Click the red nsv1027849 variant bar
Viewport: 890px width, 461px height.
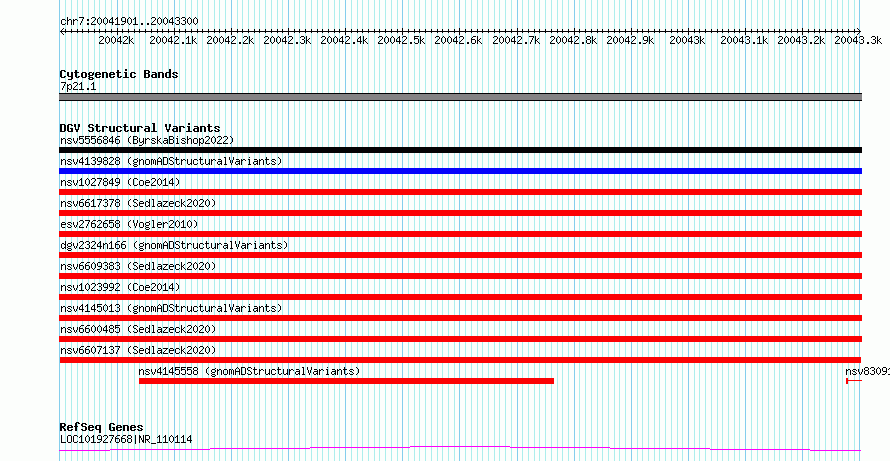pyautogui.click(x=460, y=192)
